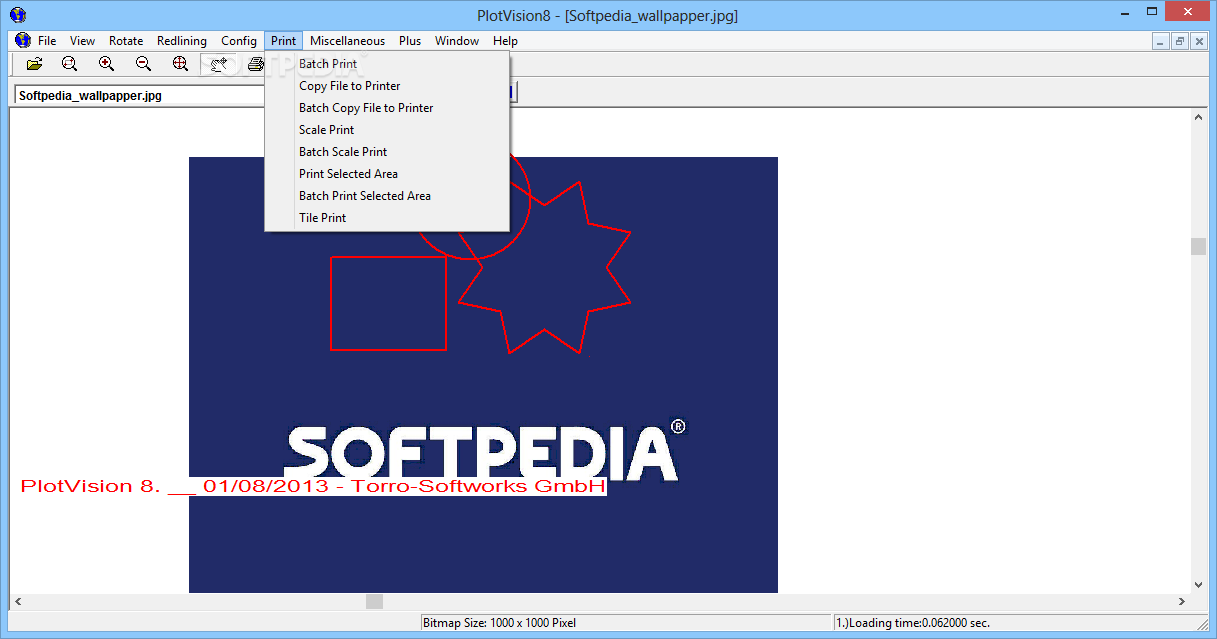Click the vertical scrollbar thumb
This screenshot has height=639, width=1217.
tap(1198, 247)
